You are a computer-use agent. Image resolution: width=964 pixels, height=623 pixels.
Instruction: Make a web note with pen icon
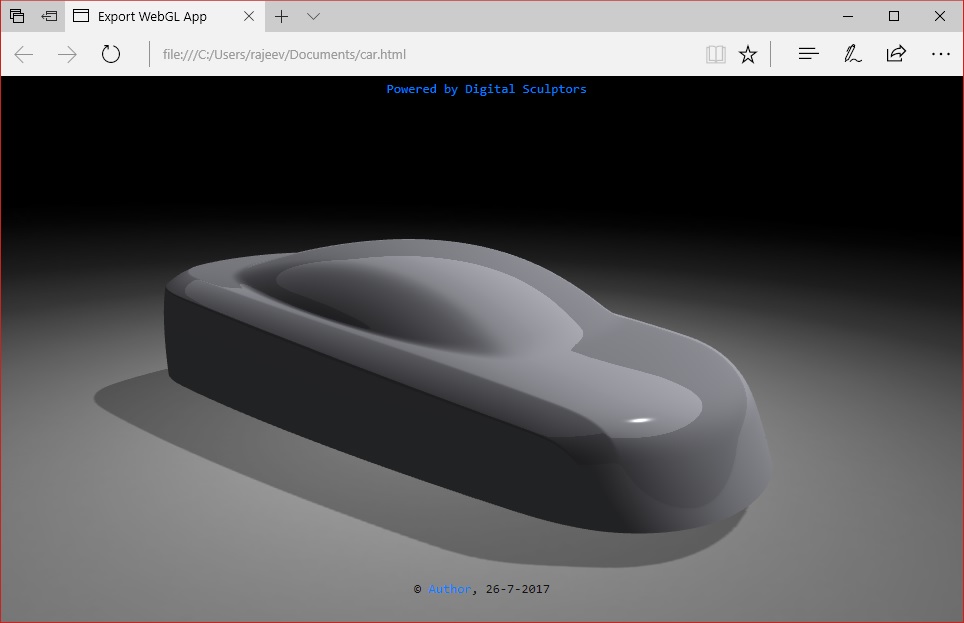[x=852, y=54]
